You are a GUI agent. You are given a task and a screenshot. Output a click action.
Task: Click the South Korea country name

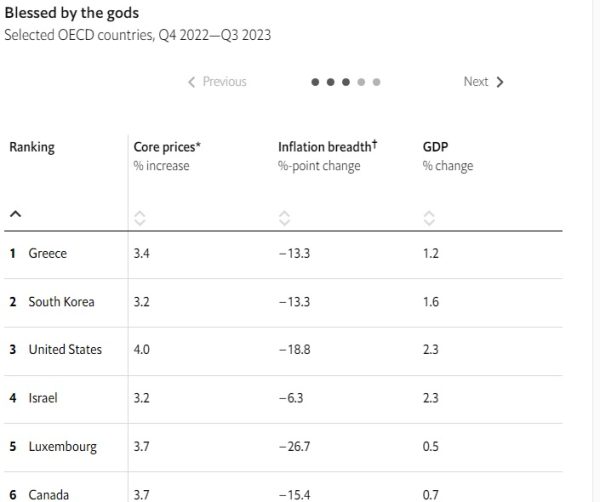[x=61, y=302]
